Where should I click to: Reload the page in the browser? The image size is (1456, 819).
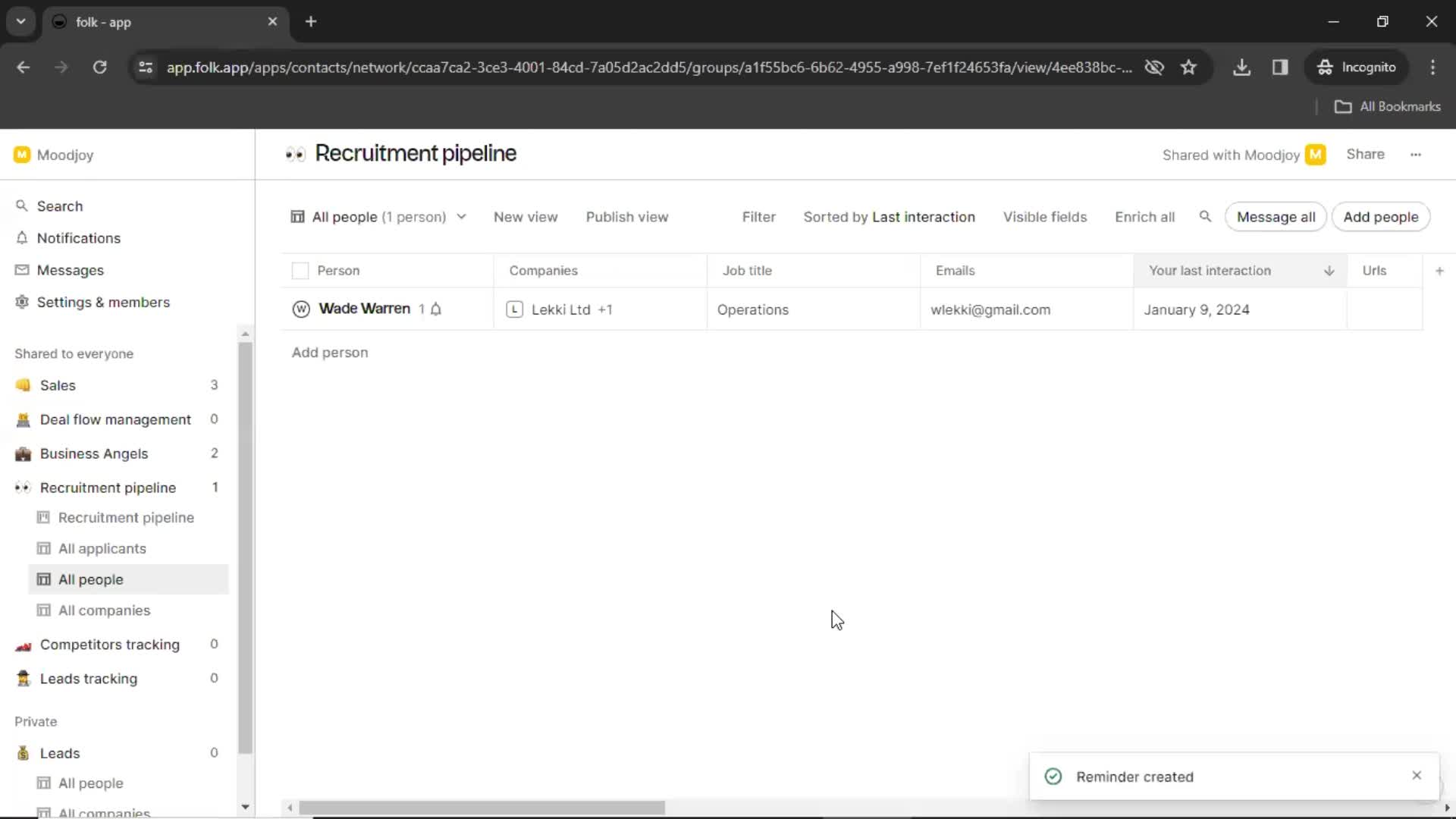[99, 67]
